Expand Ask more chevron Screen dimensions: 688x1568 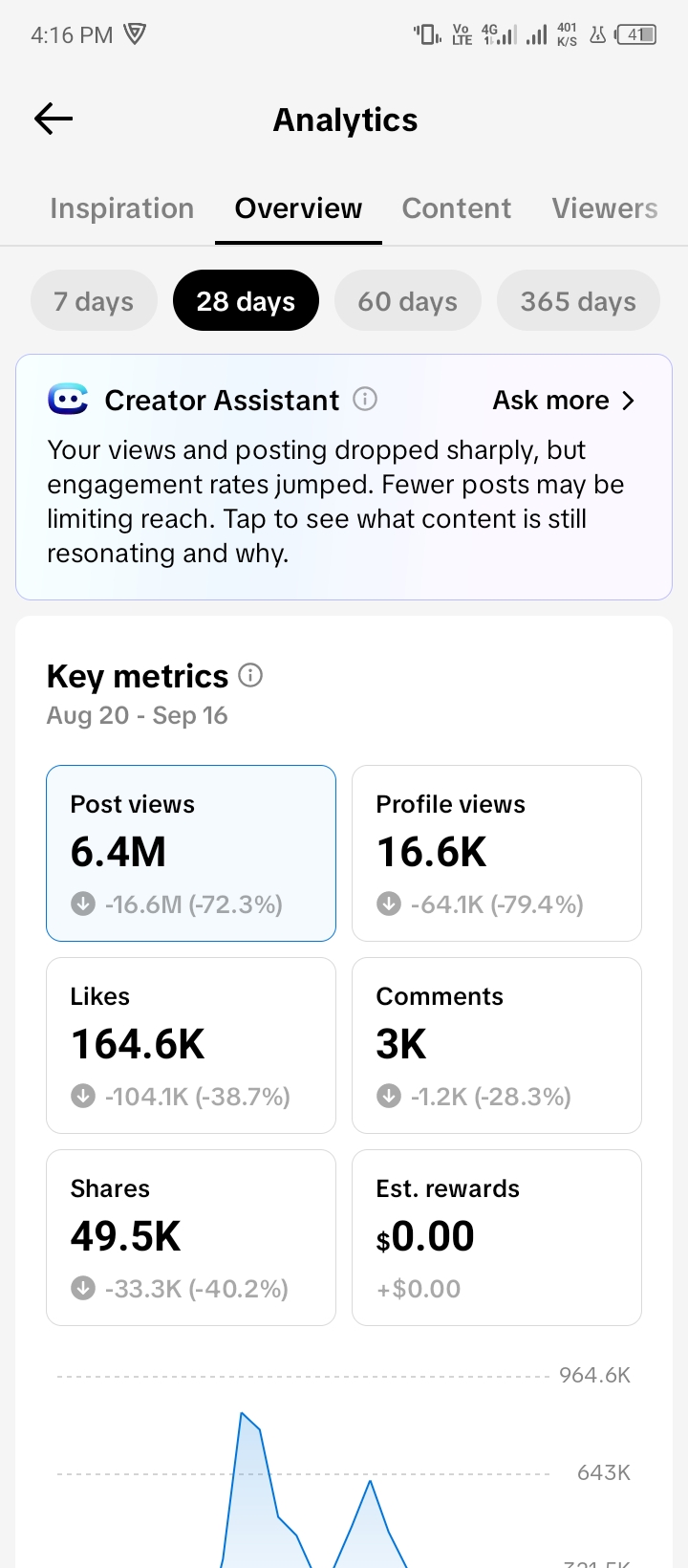tap(628, 400)
